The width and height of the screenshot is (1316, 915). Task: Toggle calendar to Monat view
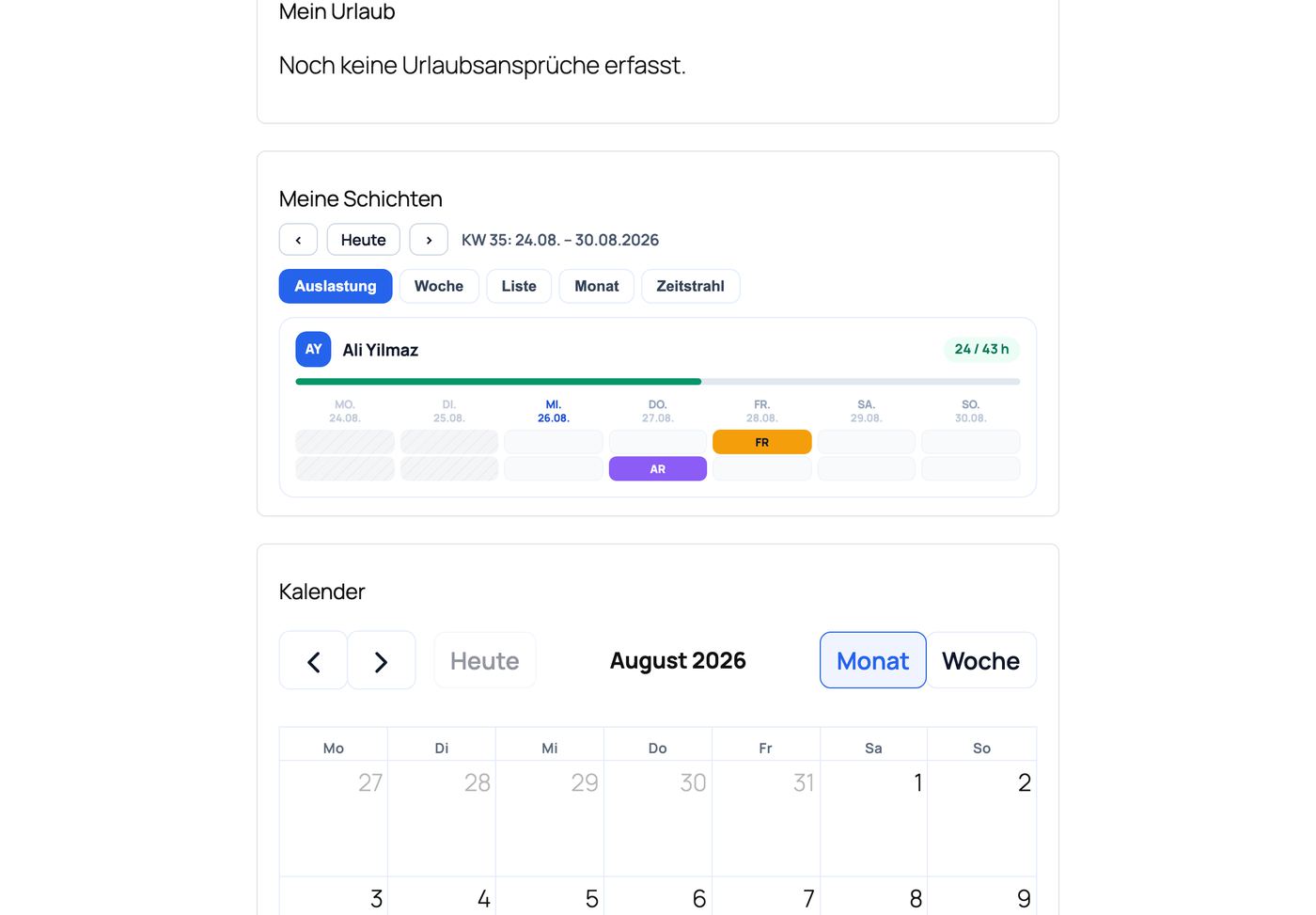[873, 660]
